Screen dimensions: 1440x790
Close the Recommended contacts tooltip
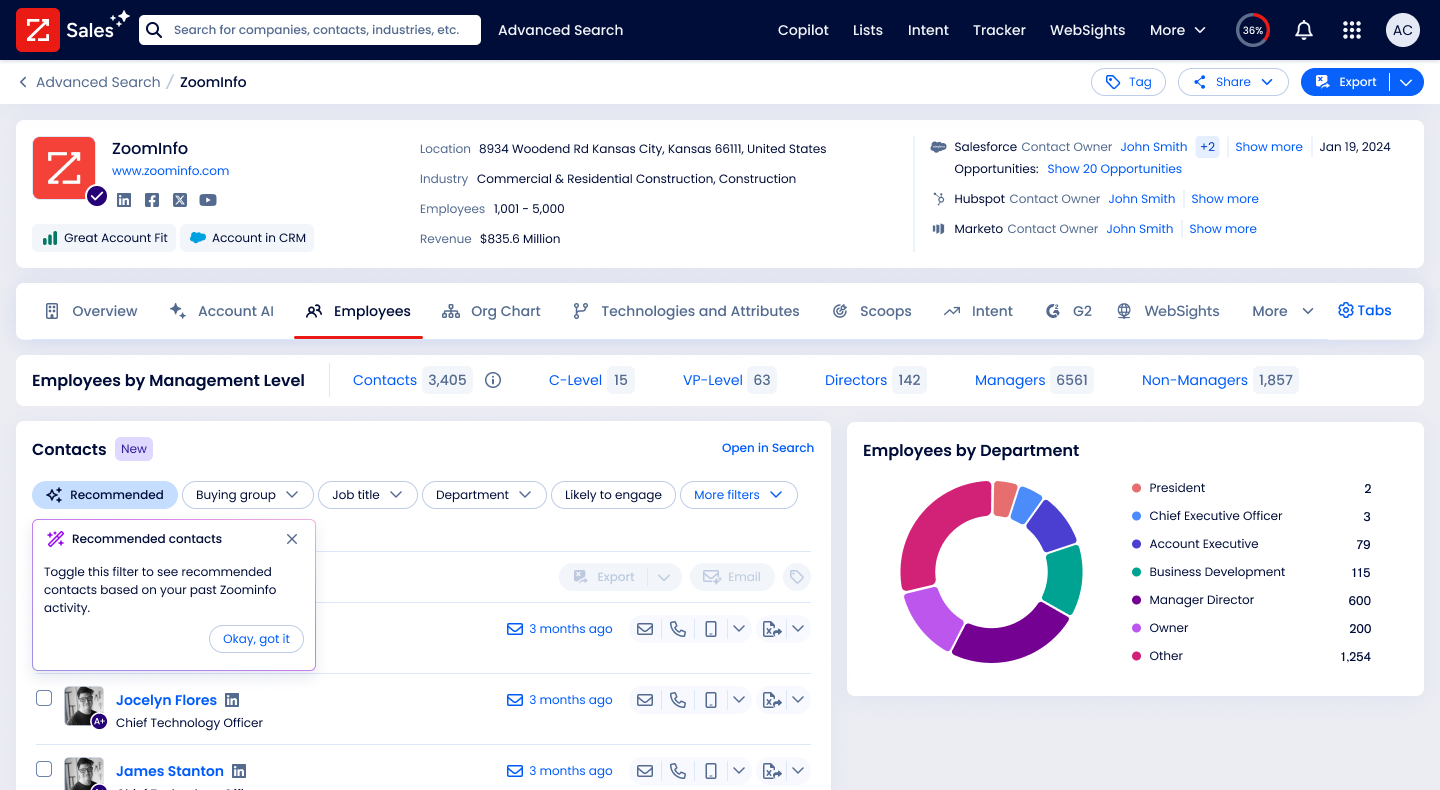(292, 539)
